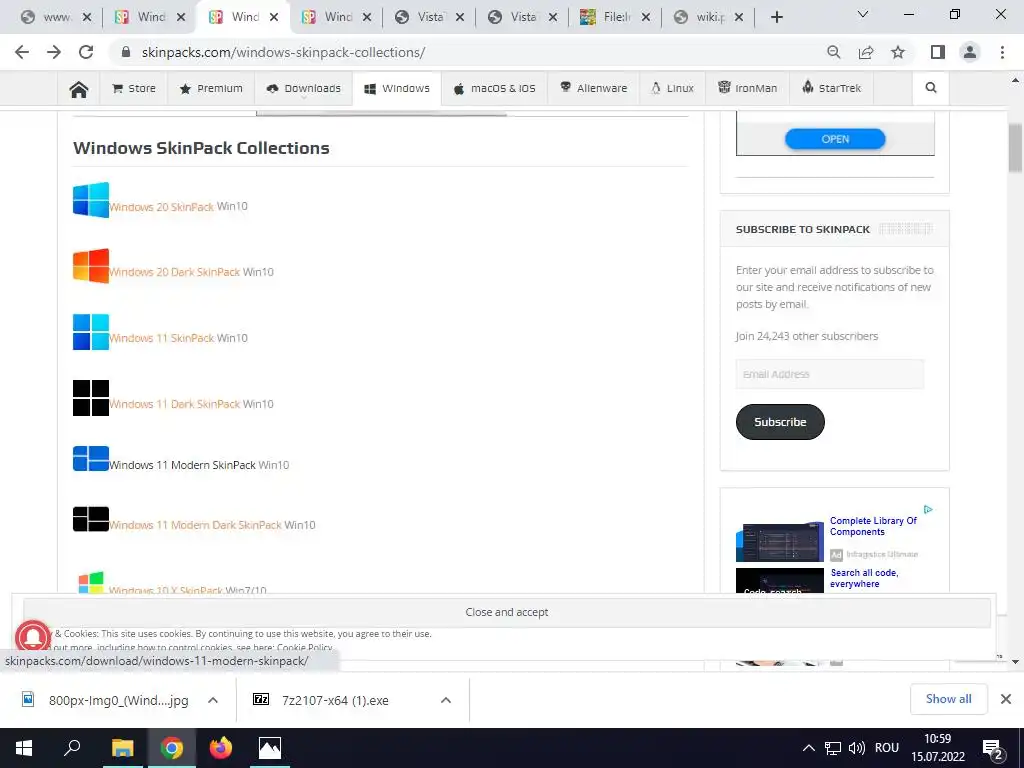Open Windows 11 Dark SkinPack link

pos(174,404)
